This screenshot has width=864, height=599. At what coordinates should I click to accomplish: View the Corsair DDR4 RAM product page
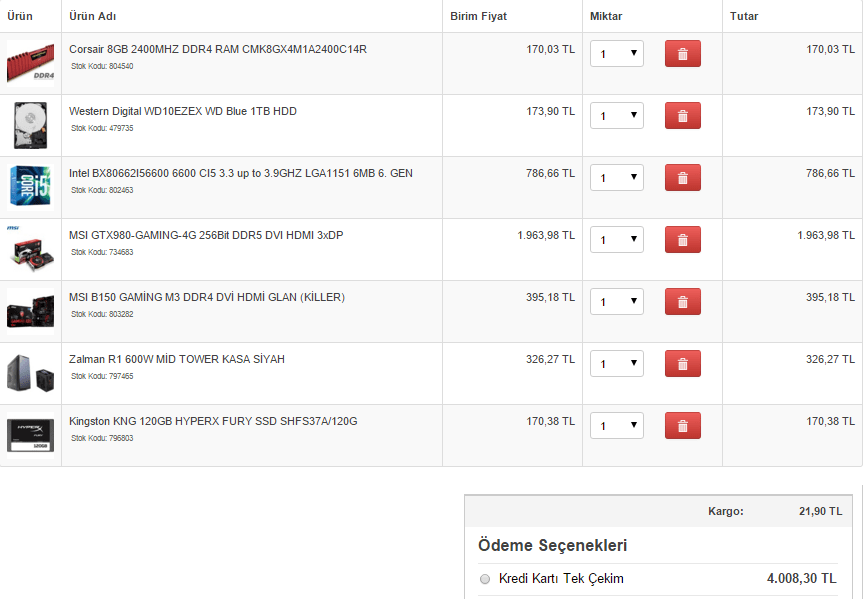[x=216, y=49]
